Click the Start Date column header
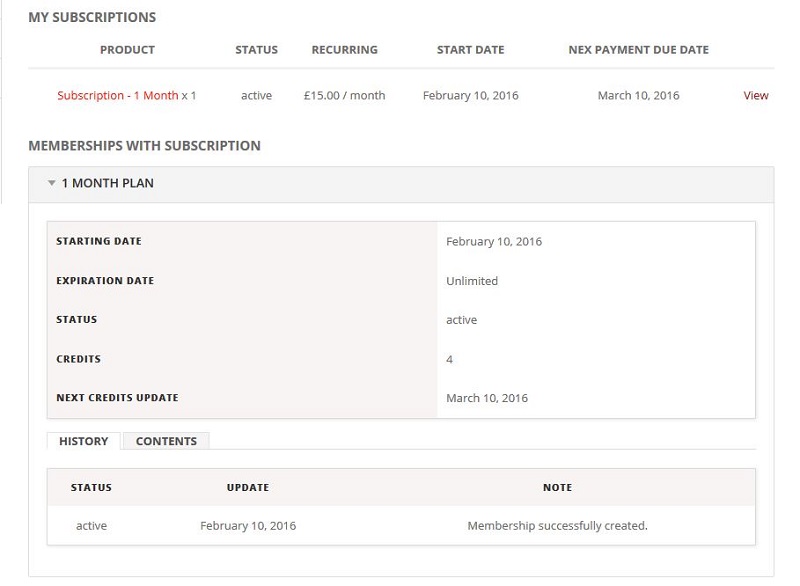The image size is (800, 586). [470, 50]
